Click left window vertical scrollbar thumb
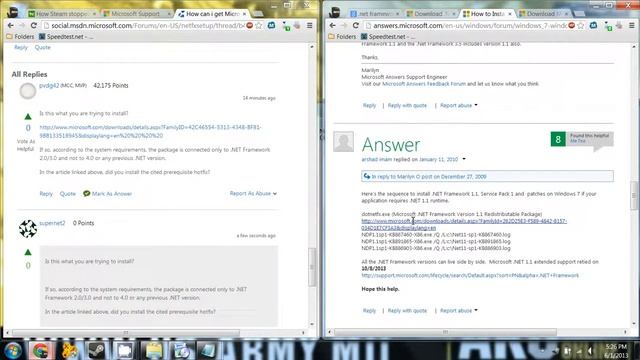640x360 pixels. tap(312, 267)
